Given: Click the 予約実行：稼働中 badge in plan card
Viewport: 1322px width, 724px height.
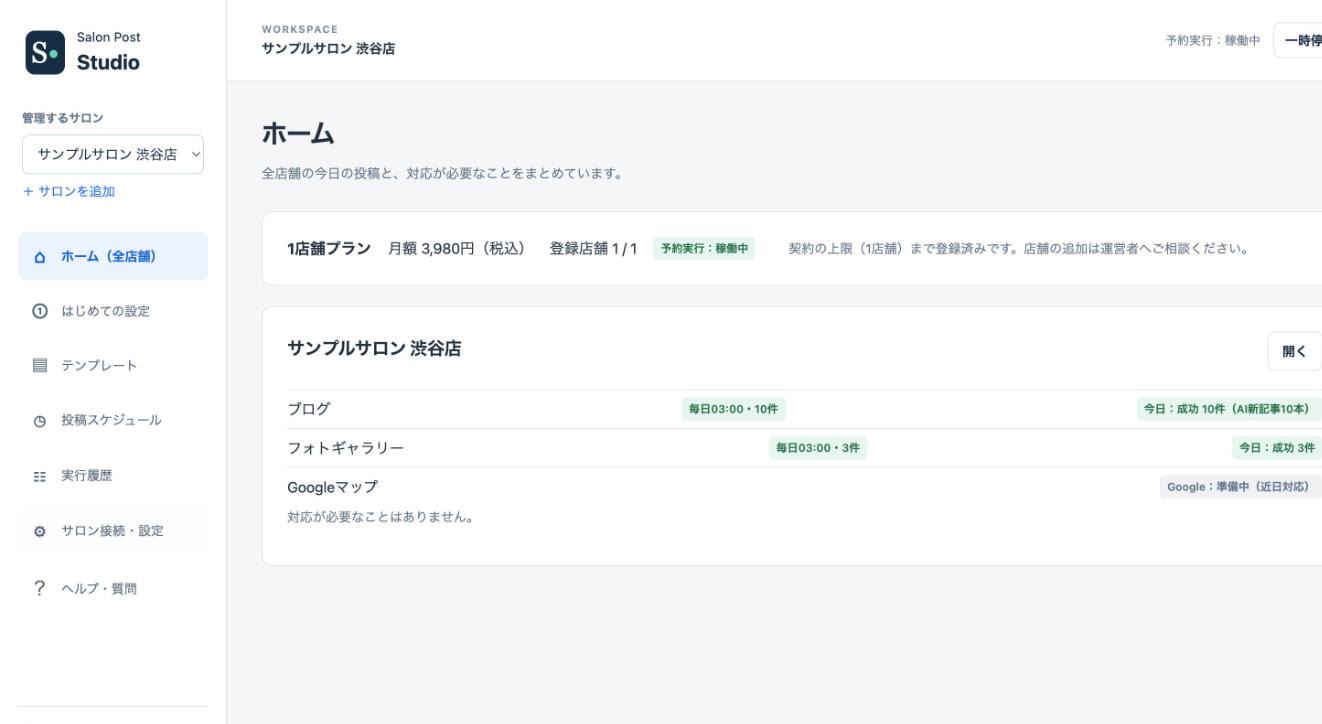Looking at the screenshot, I should pos(704,248).
